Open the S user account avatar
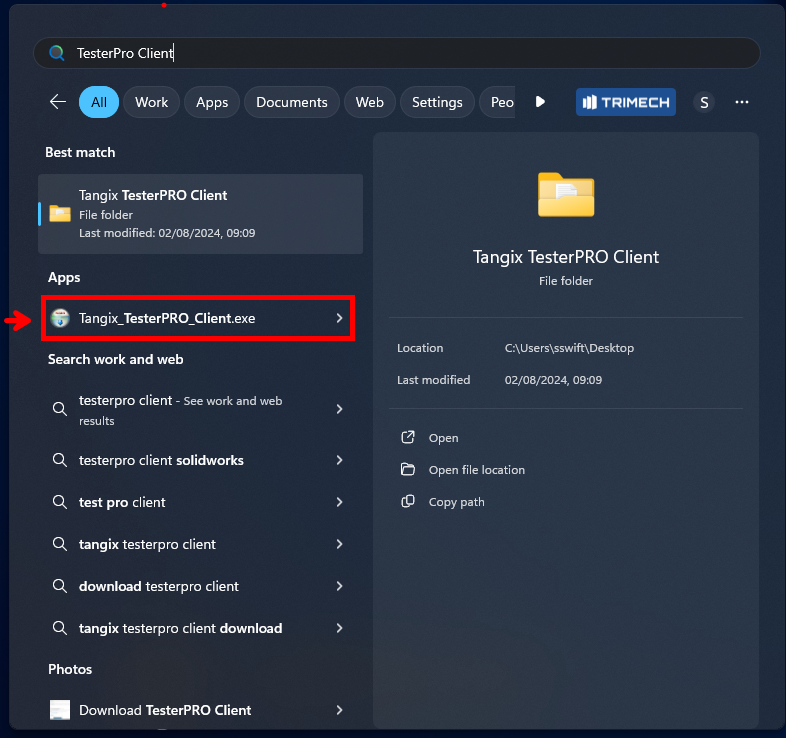The width and height of the screenshot is (786, 738). click(x=704, y=102)
